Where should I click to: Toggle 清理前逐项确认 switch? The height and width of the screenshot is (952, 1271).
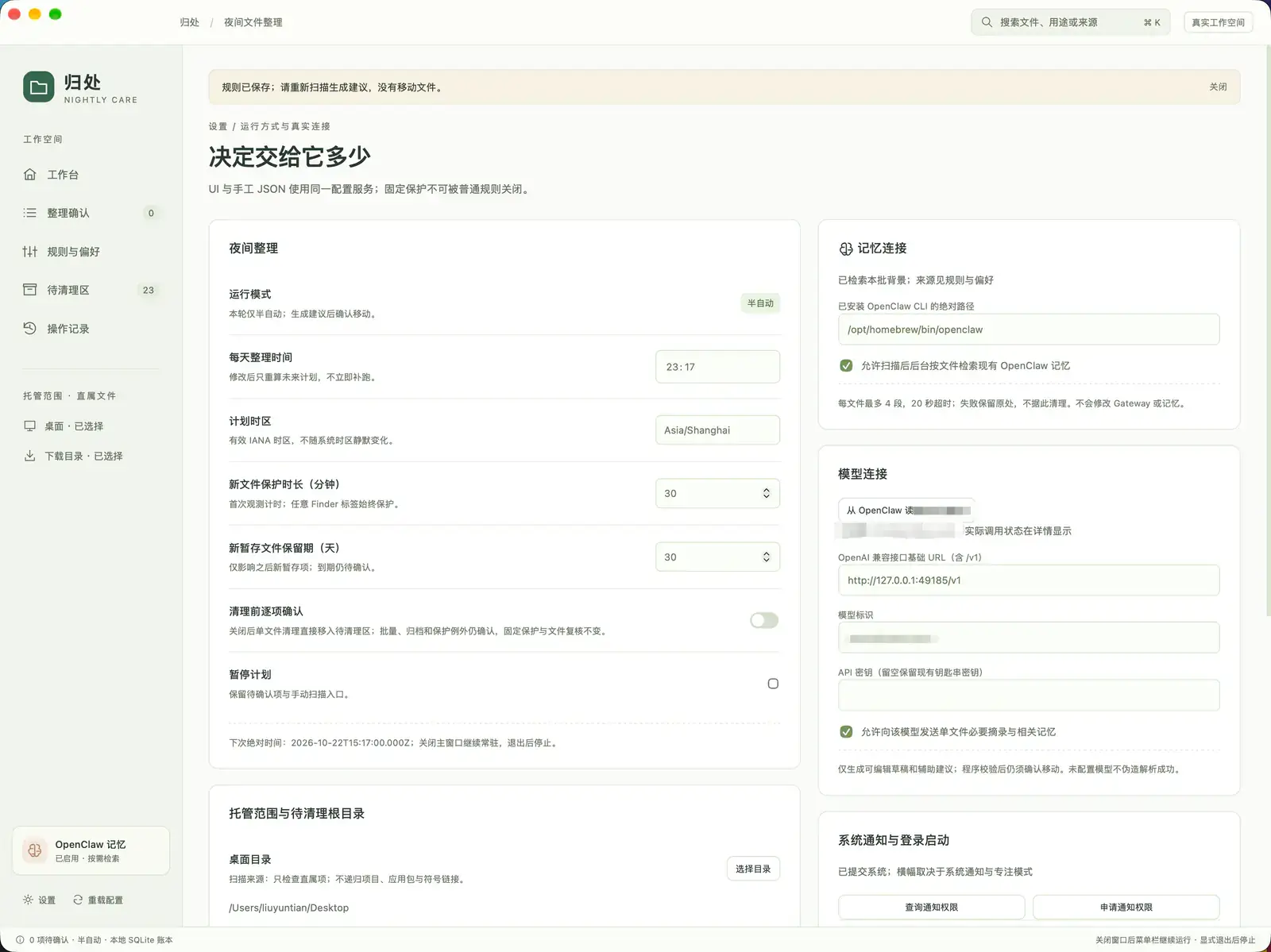(764, 620)
